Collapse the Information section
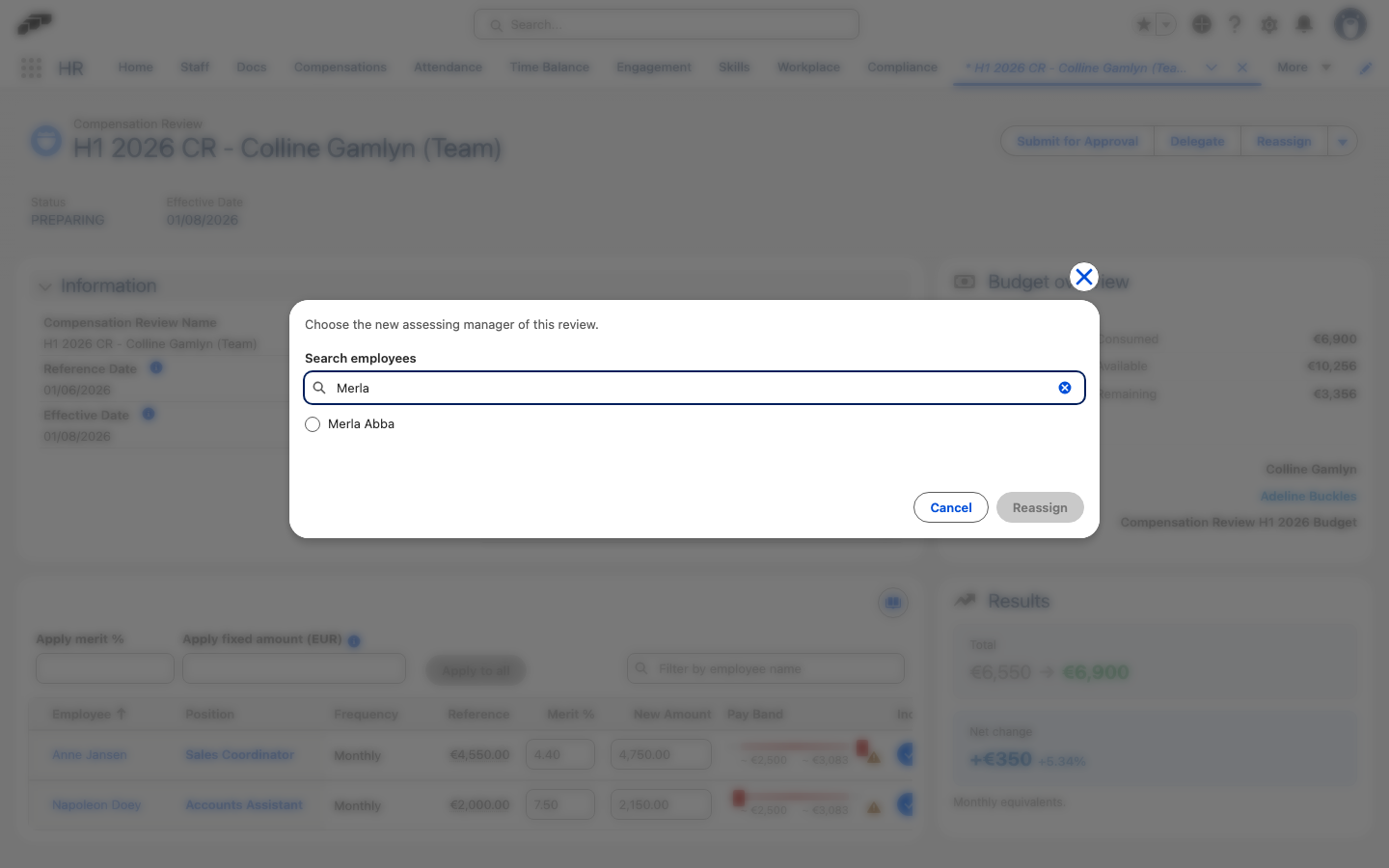Image resolution: width=1389 pixels, height=868 pixels. click(x=45, y=286)
